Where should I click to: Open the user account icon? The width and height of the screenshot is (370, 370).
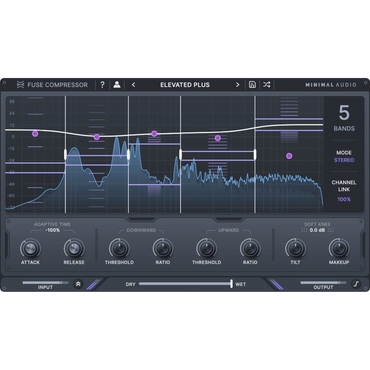click(x=117, y=85)
